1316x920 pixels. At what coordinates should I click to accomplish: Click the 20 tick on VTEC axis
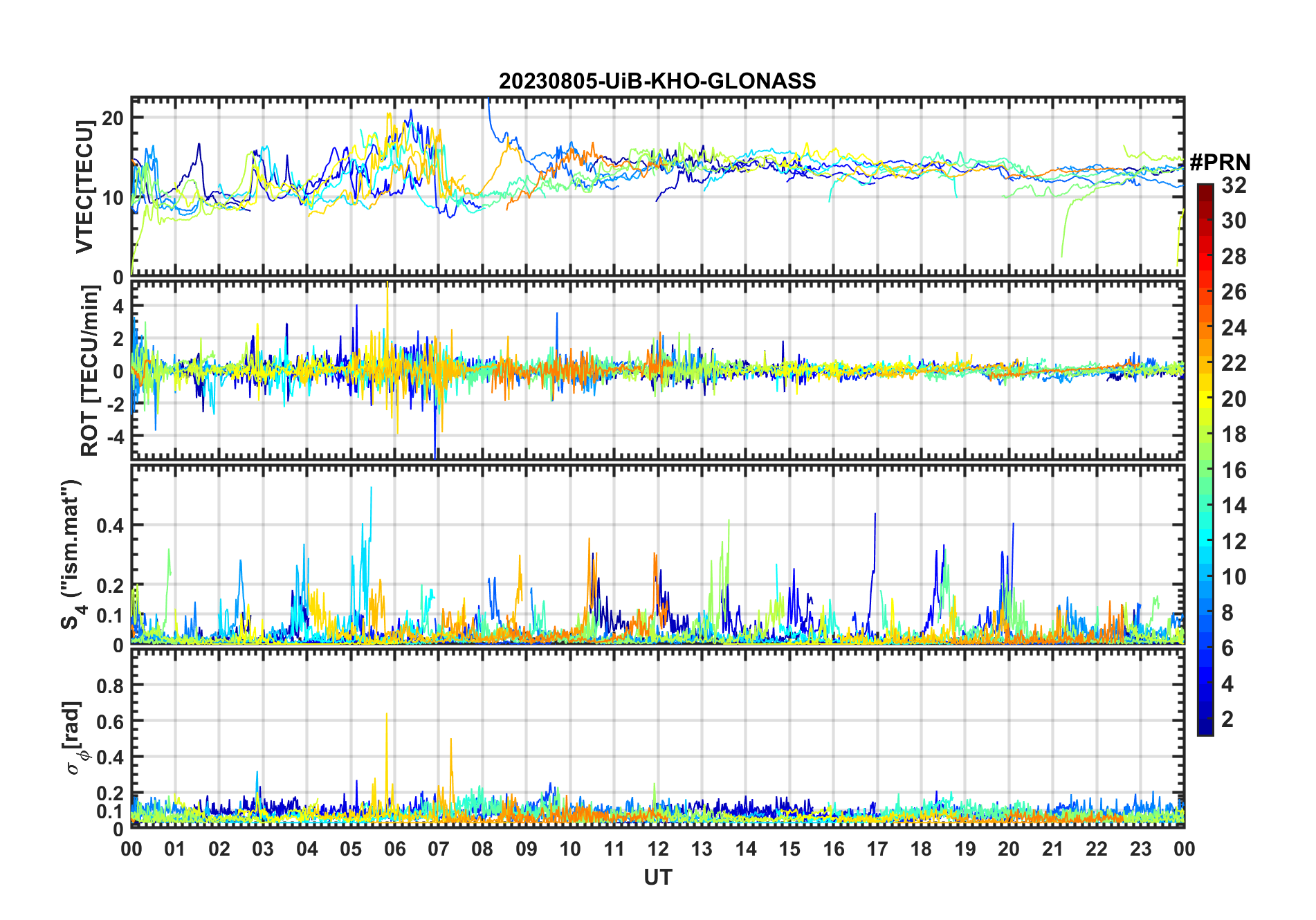coord(113,118)
